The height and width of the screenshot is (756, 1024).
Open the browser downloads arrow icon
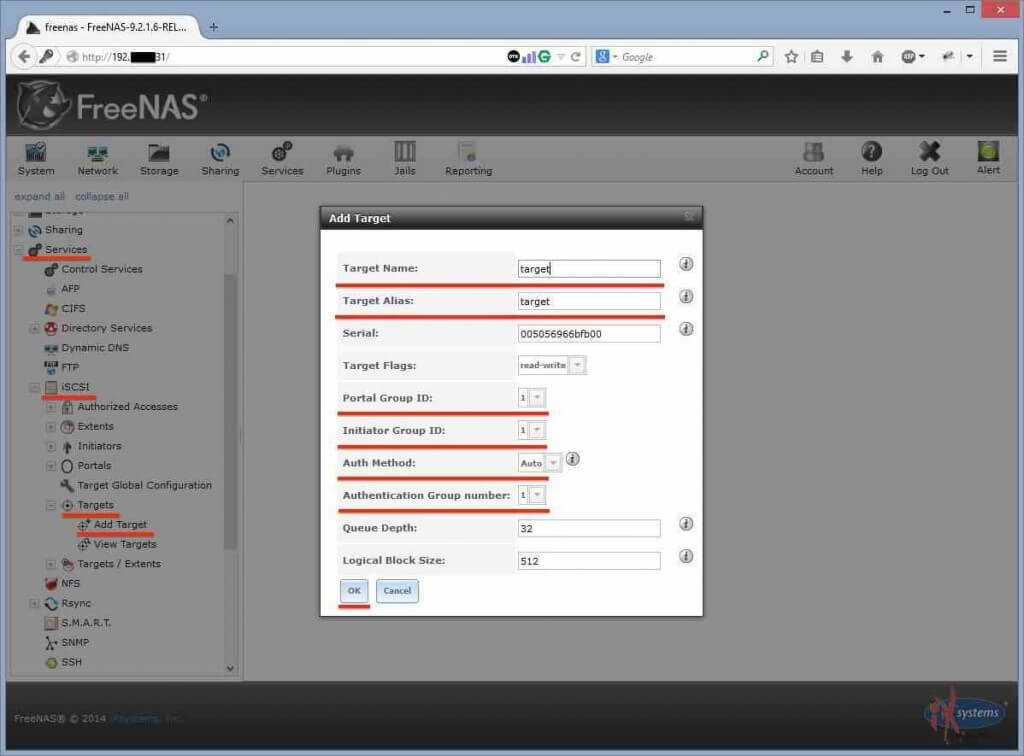coord(846,57)
